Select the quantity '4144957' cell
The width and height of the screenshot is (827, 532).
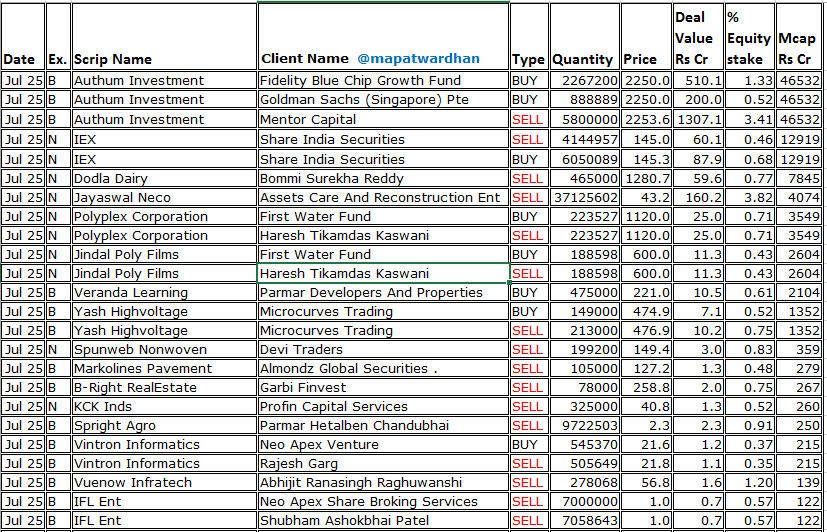[x=584, y=140]
